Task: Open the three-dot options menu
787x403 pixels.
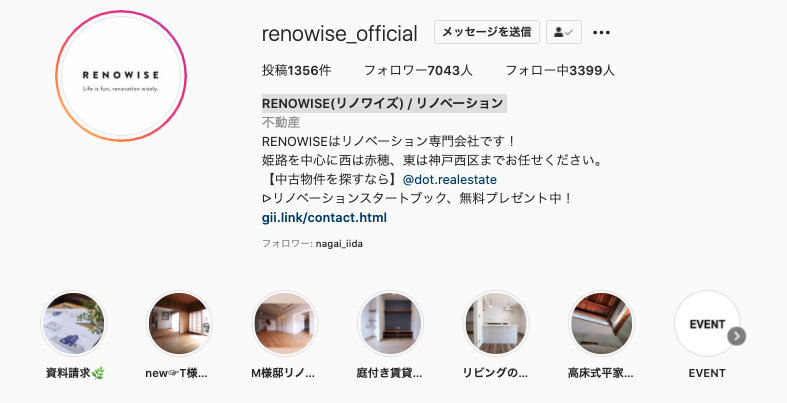Action: [601, 33]
